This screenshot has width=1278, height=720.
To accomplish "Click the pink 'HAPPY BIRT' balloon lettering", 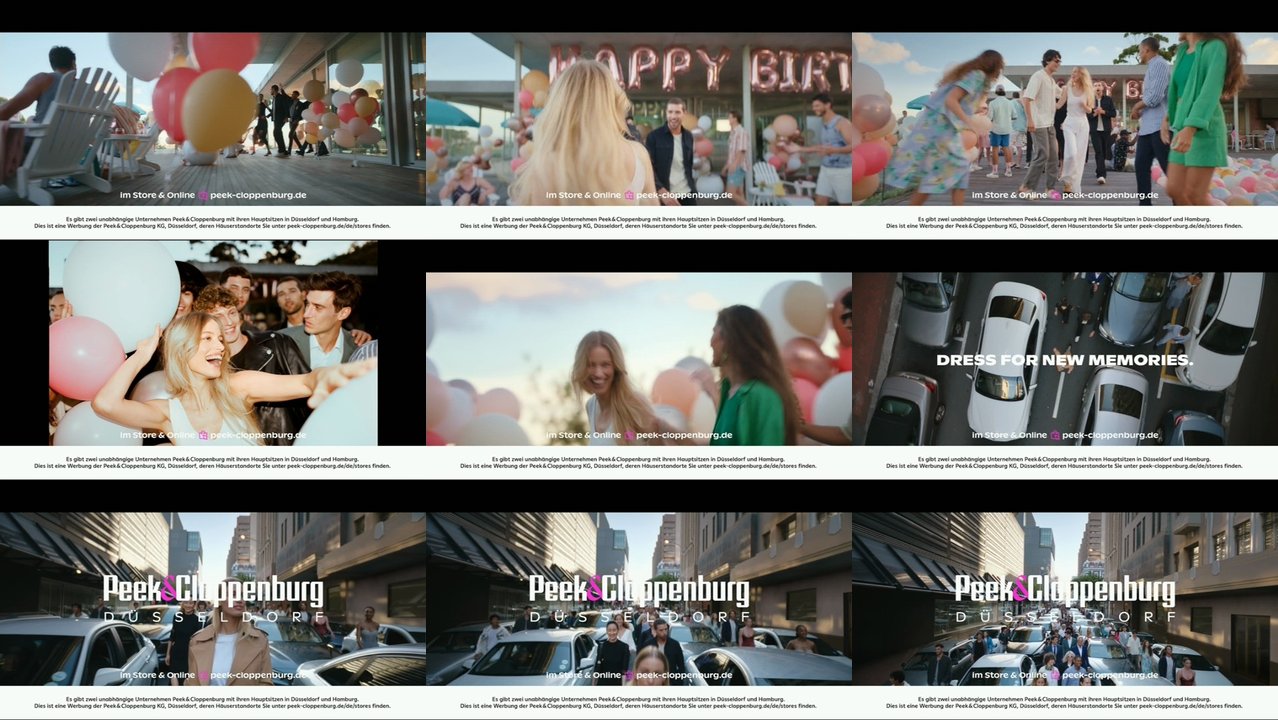I will [x=699, y=69].
